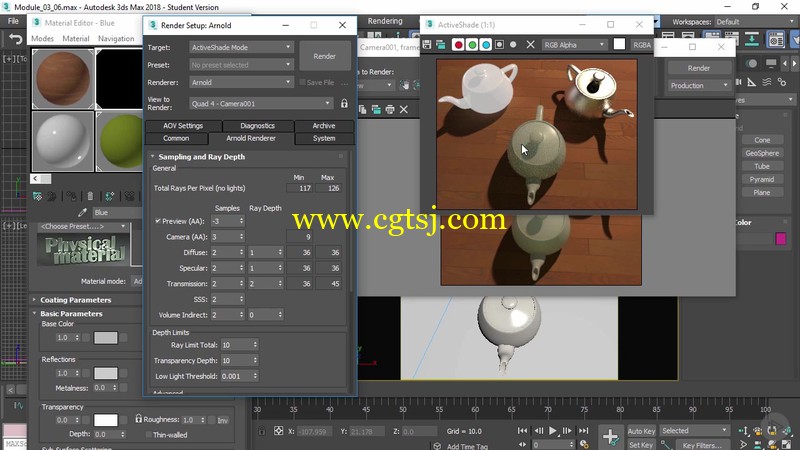800x450 pixels.
Task: Click Get Material icon in Material Editor
Action: tap(37, 196)
